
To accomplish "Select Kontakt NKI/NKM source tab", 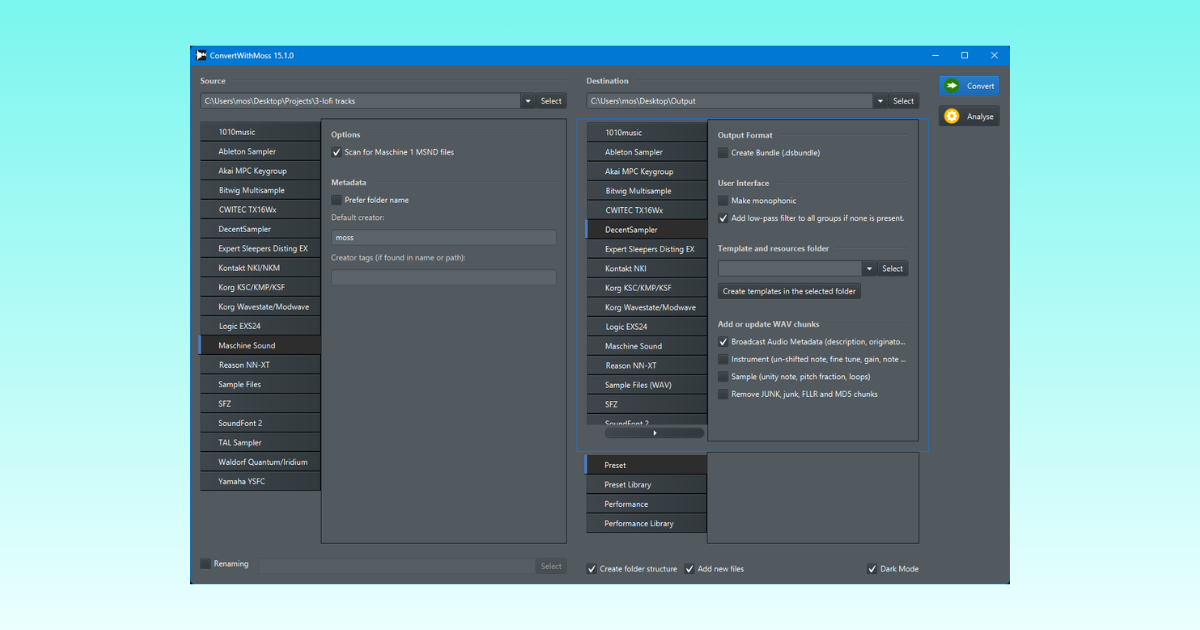I will coord(260,268).
